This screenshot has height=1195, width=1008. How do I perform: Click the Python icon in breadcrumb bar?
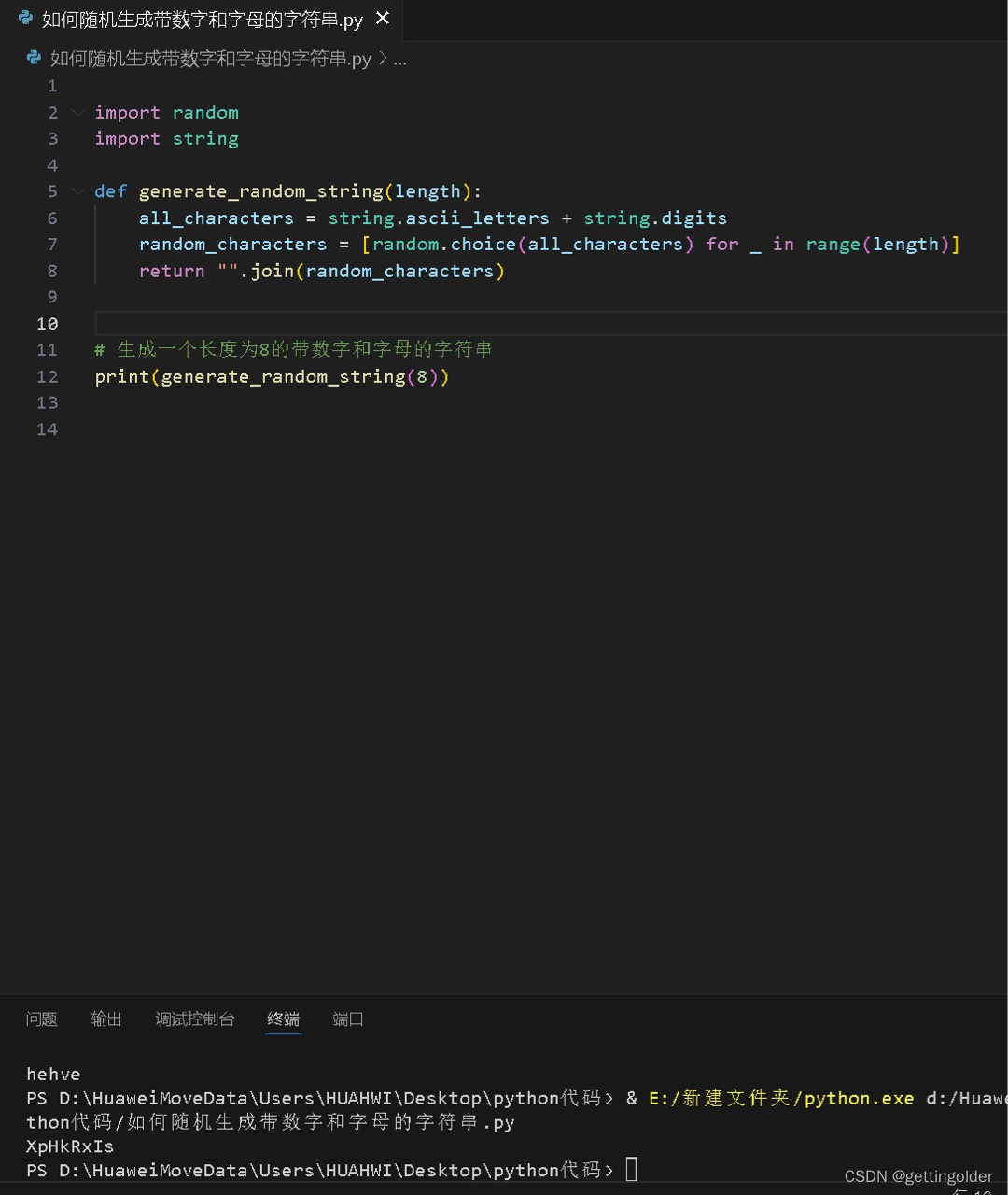tap(35, 58)
